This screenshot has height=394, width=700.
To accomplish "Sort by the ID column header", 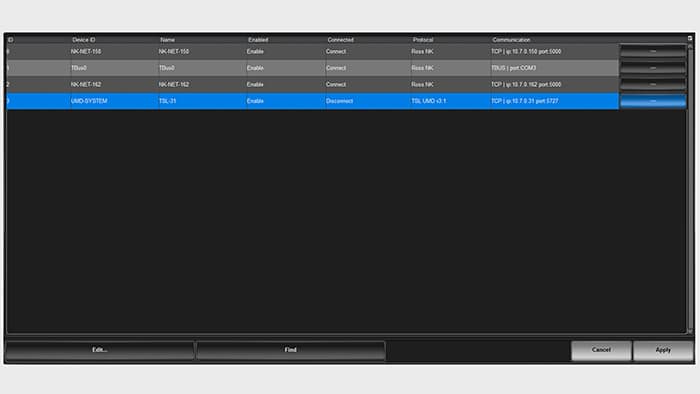I will [x=10, y=40].
